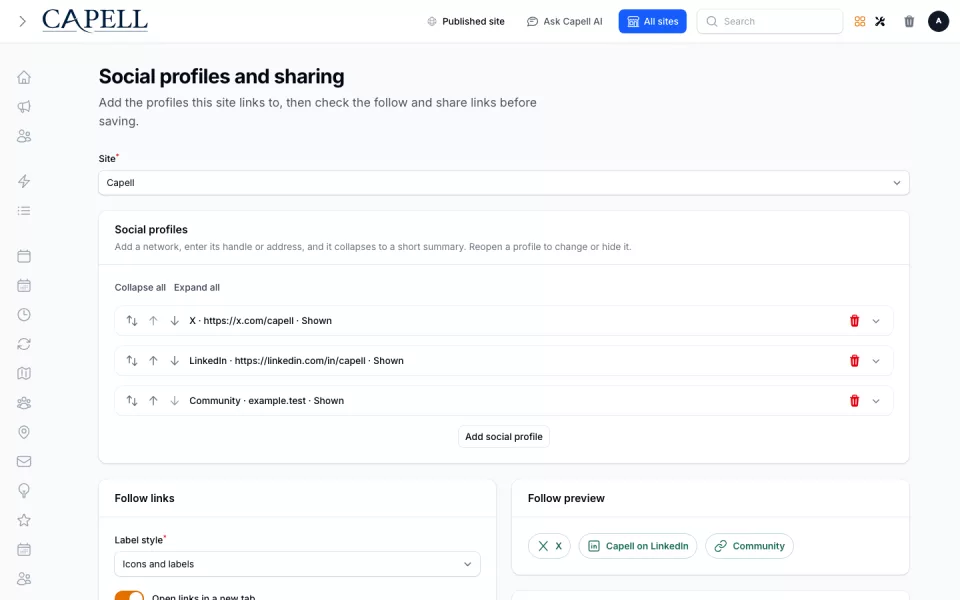
Task: Open the folded map sidebar icon
Action: coord(24,373)
